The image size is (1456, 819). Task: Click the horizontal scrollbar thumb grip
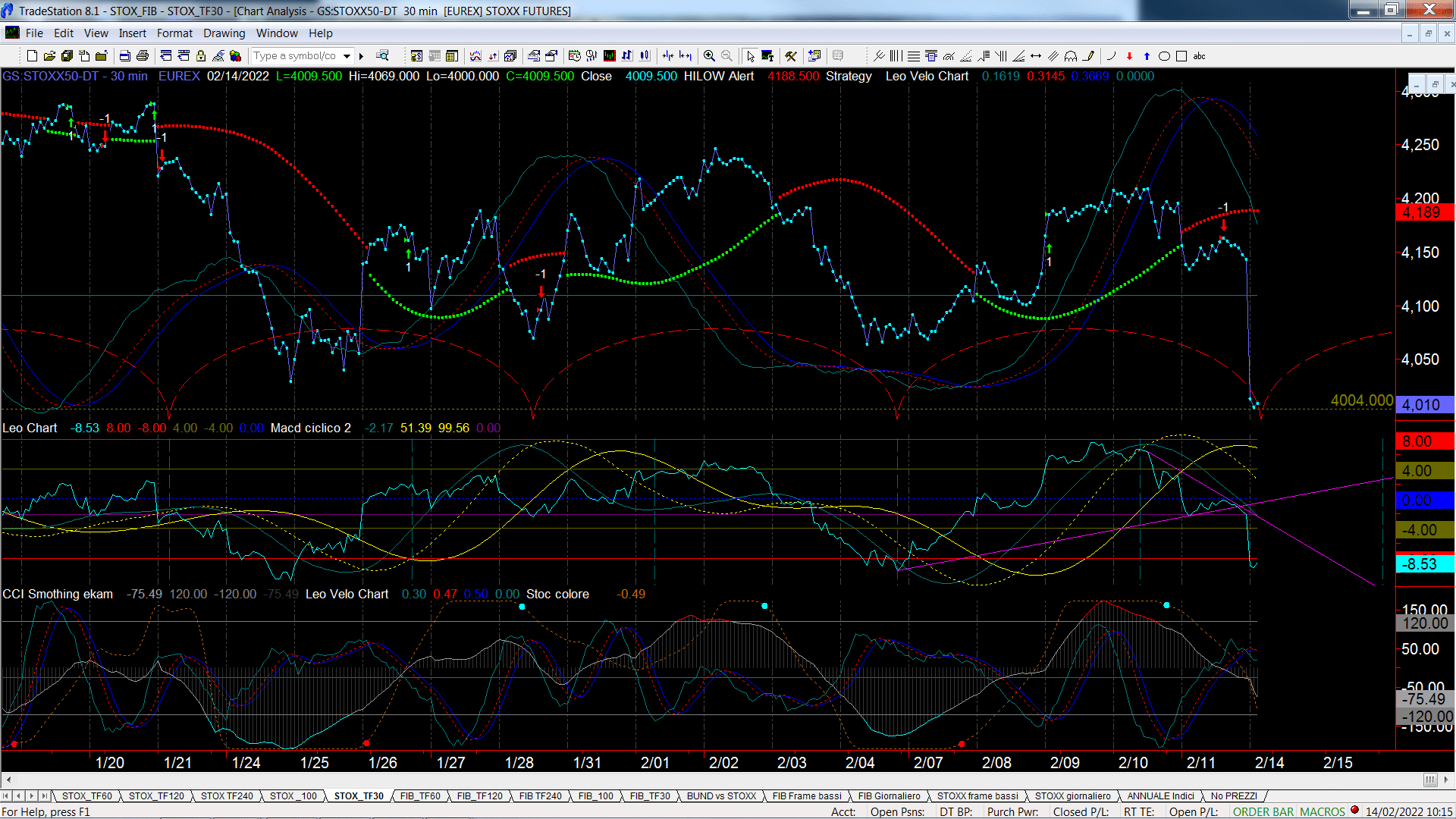pyautogui.click(x=1429, y=780)
